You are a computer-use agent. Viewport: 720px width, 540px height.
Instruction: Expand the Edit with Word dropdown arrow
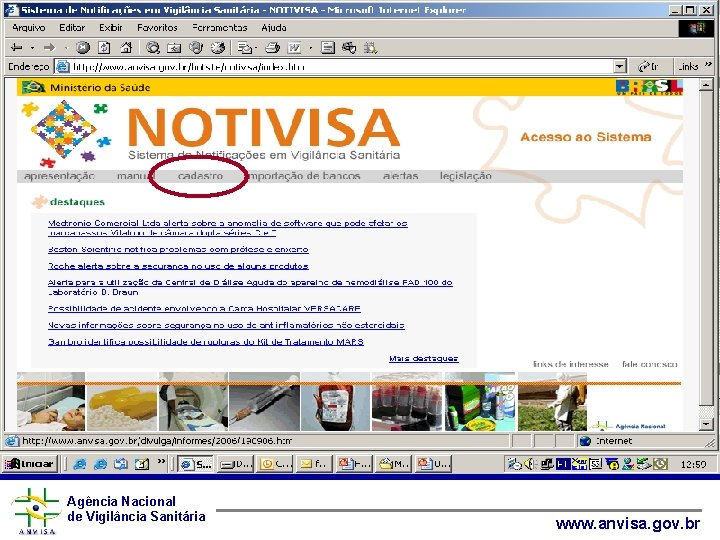(x=310, y=48)
